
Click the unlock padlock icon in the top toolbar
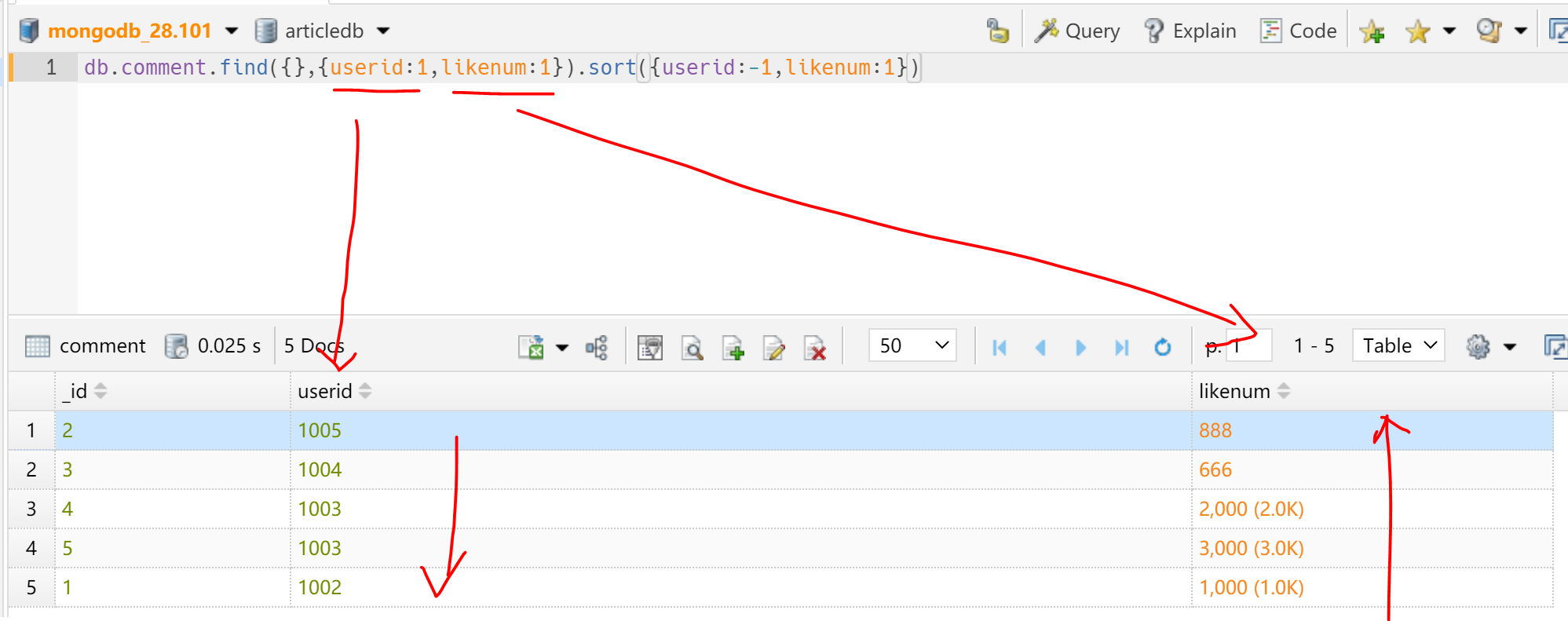997,31
